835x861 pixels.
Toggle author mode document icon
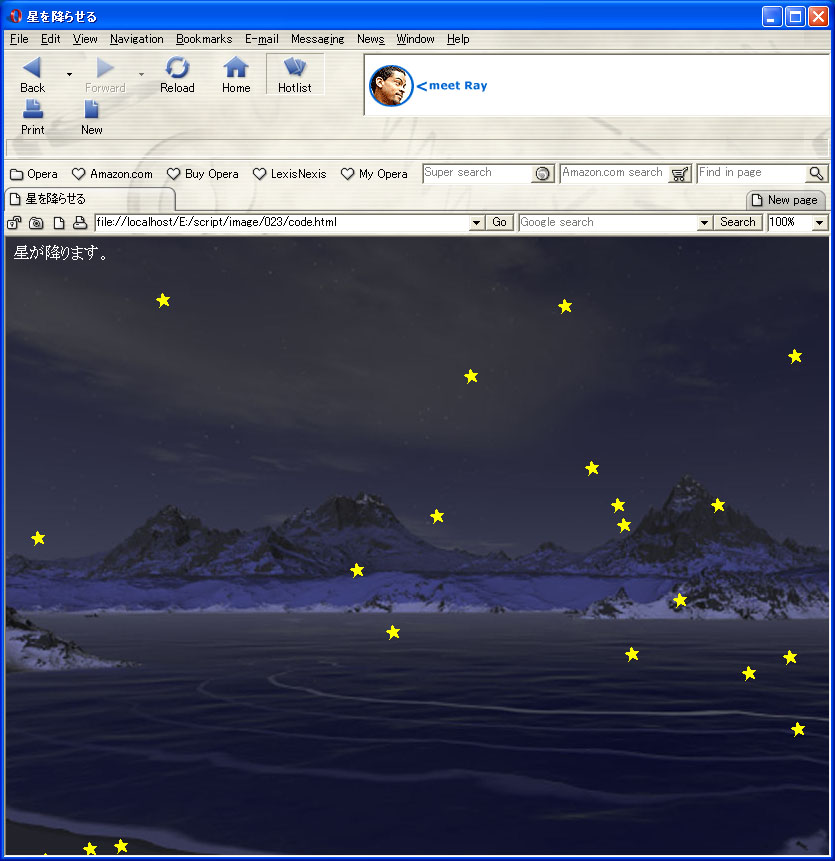[x=58, y=222]
